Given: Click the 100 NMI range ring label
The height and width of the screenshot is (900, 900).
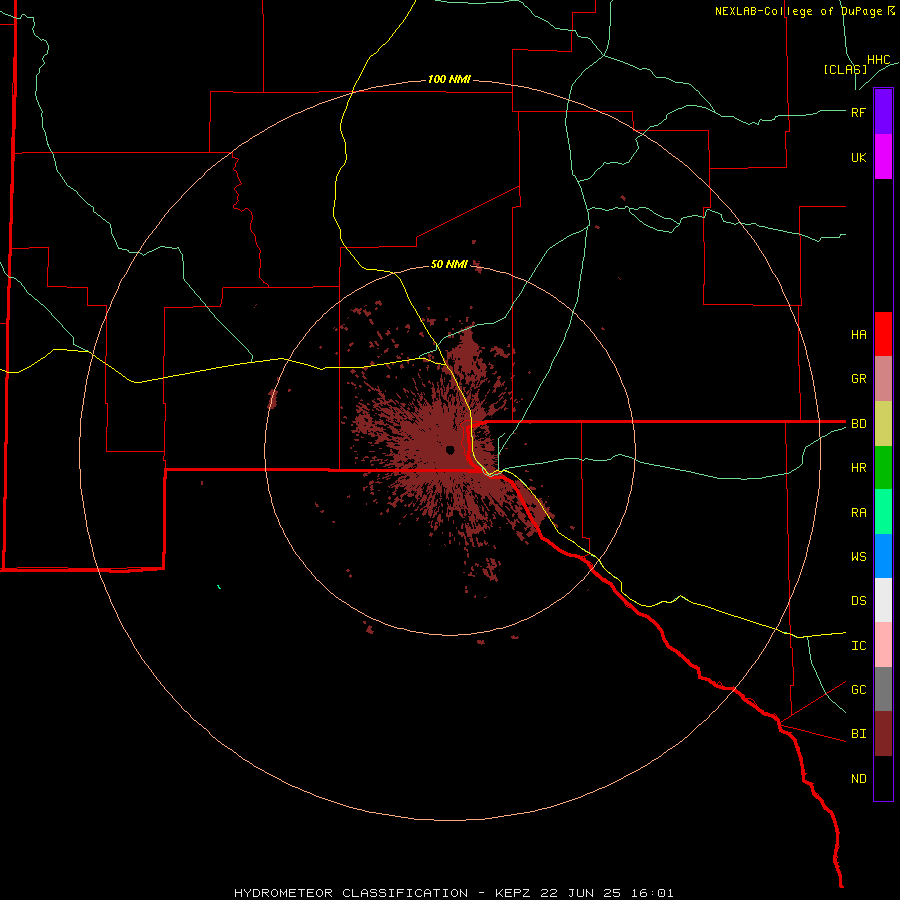Looking at the screenshot, I should point(449,79).
